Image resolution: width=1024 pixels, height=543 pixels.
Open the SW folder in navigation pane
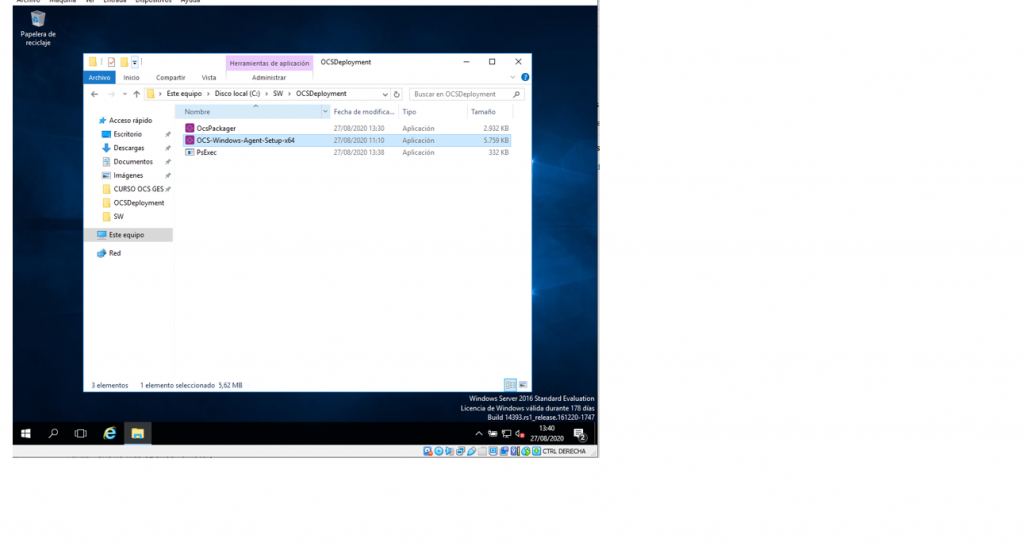[x=118, y=216]
